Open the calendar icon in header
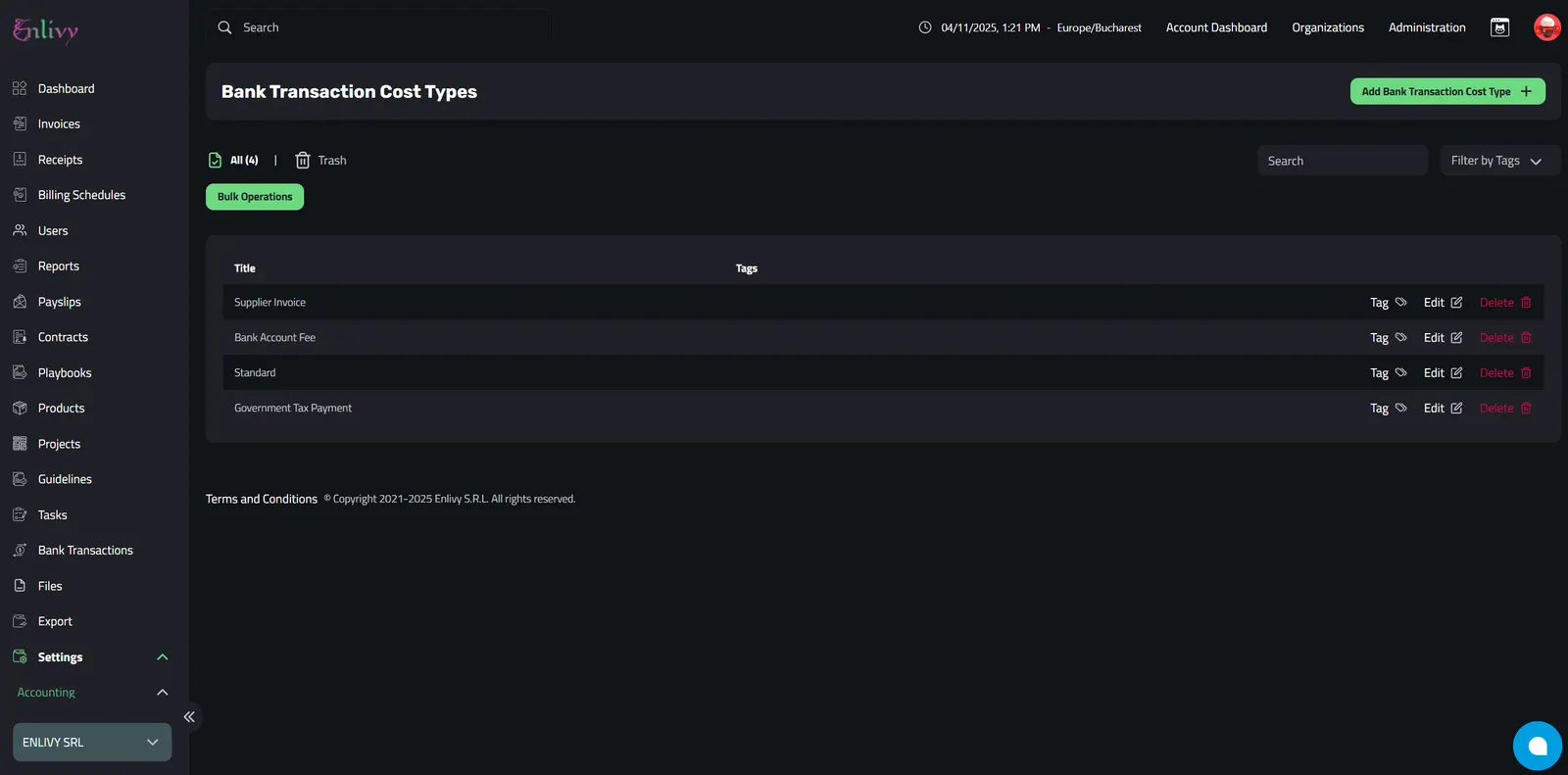This screenshot has width=1568, height=775. pos(1499,27)
